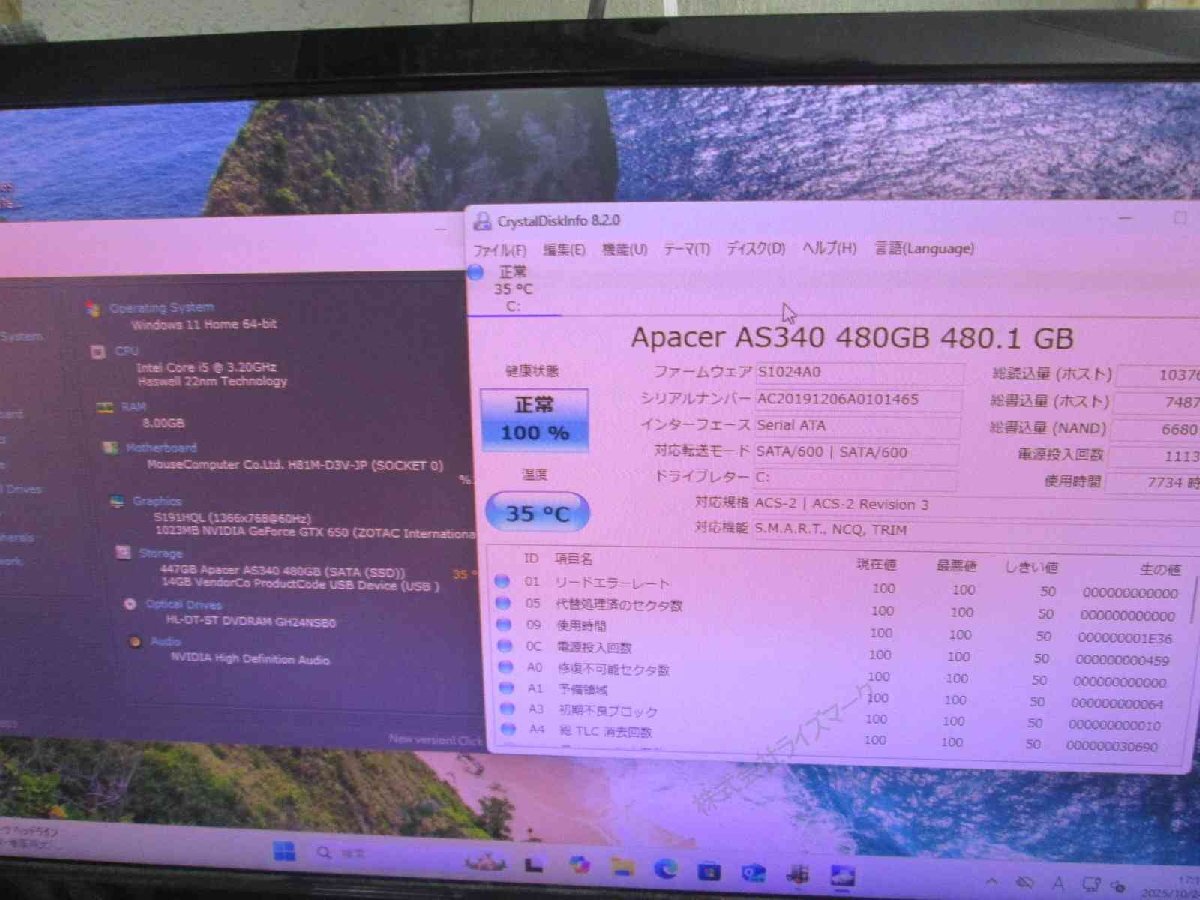The width and height of the screenshot is (1200, 900).
Task: Click the 電源投入回数 value field
Action: coord(1154,457)
